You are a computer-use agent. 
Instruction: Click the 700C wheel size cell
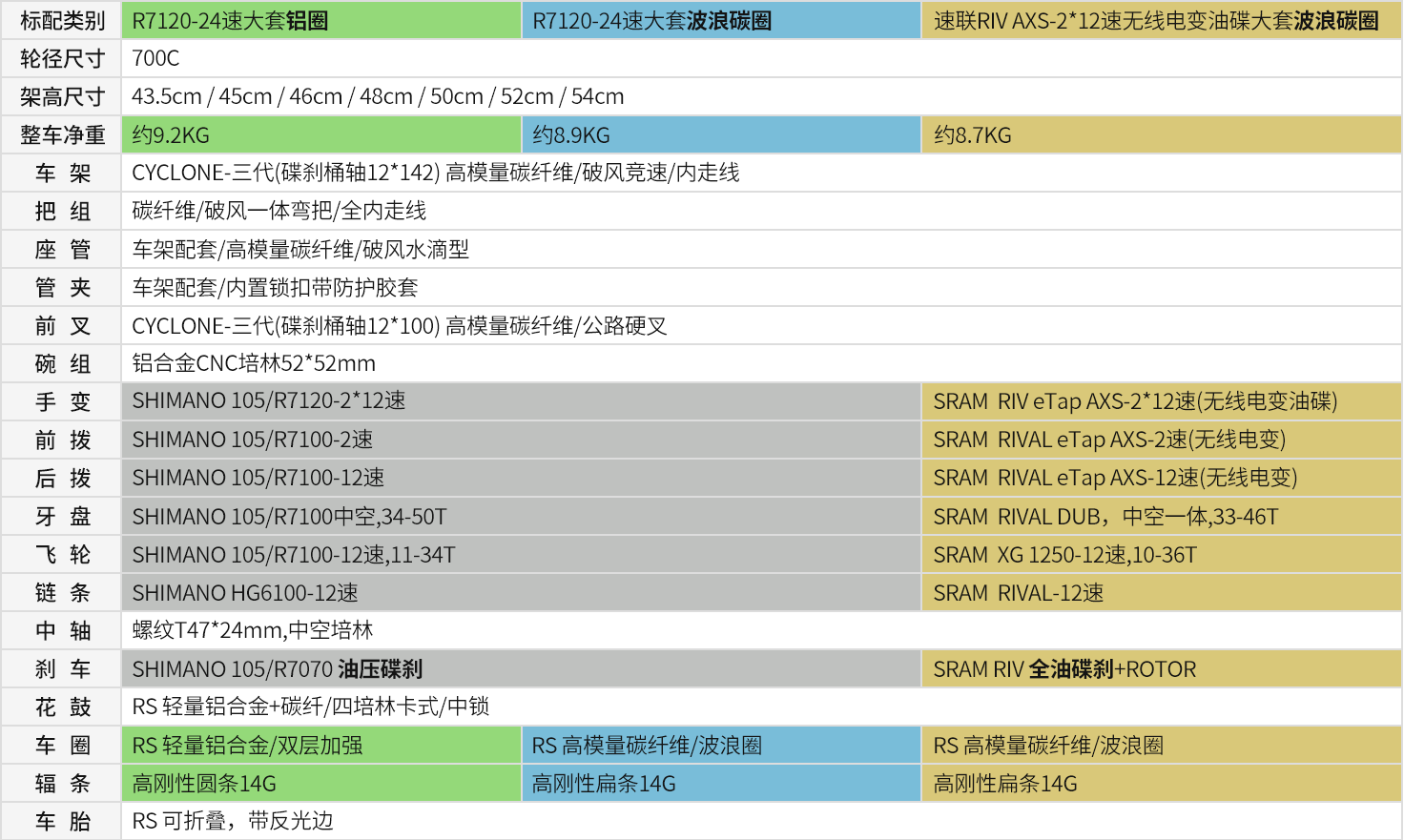[x=156, y=58]
